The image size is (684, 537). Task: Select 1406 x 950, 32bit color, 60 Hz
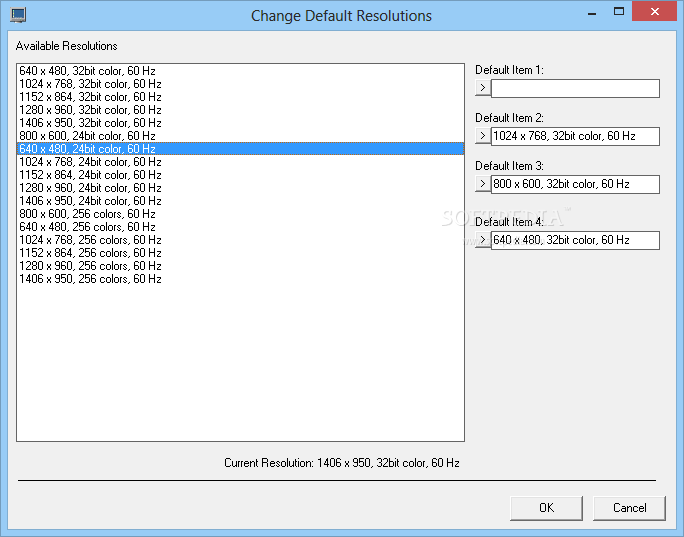pos(240,123)
